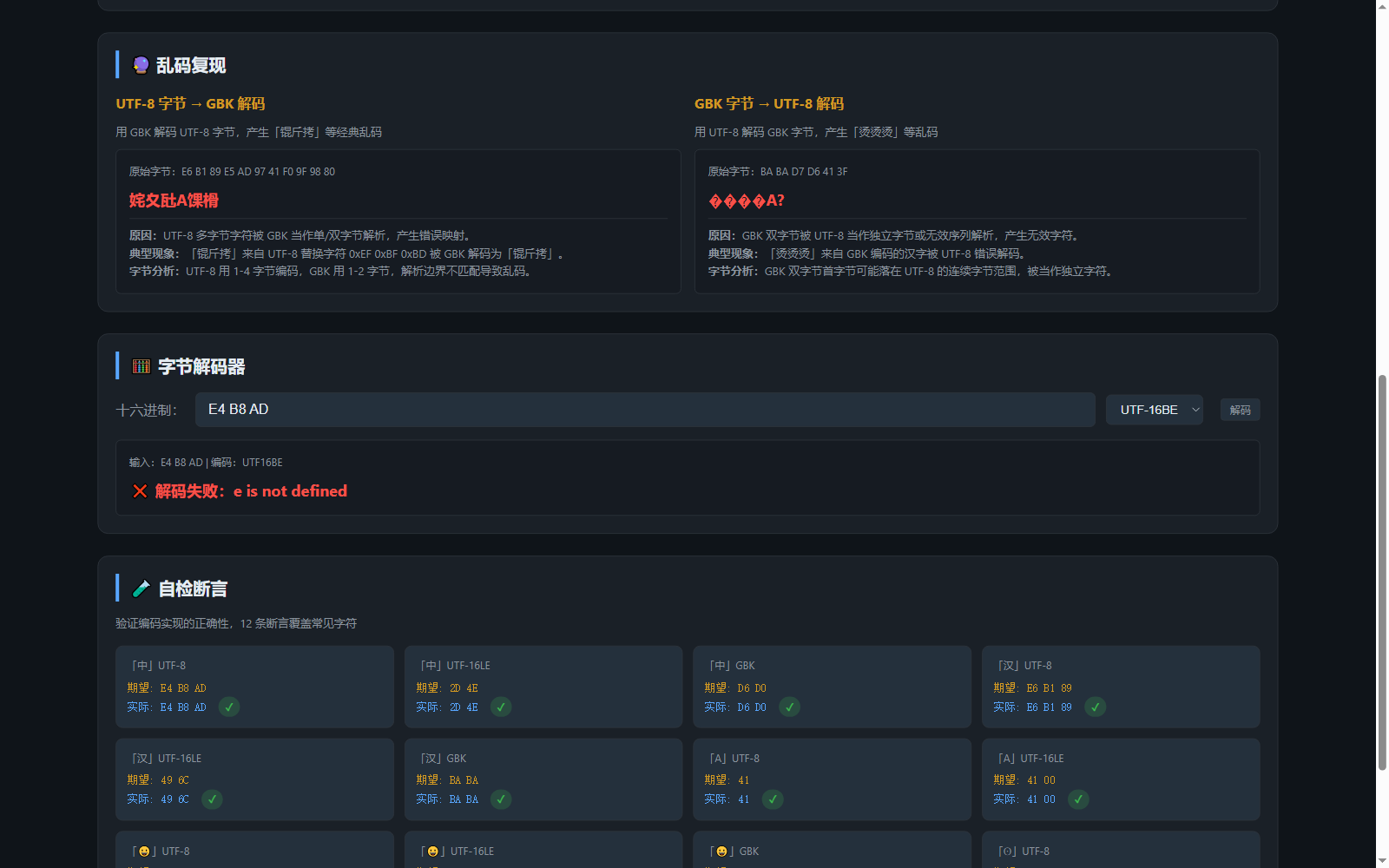Viewport: 1389px width, 868px height.
Task: Click the checkmark in the 「A」UTF-8 card
Action: tap(773, 799)
